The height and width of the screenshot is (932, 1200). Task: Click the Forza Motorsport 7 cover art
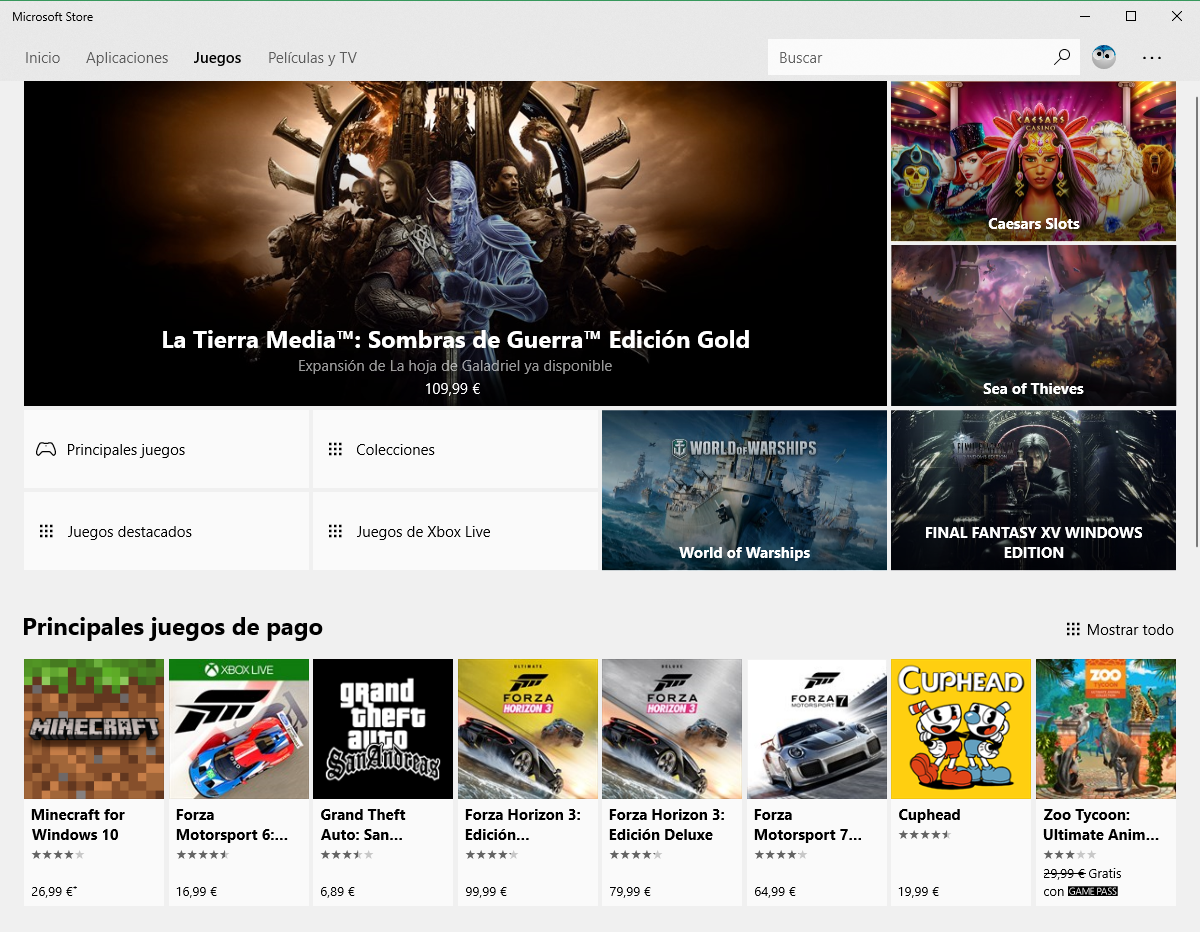pos(817,729)
